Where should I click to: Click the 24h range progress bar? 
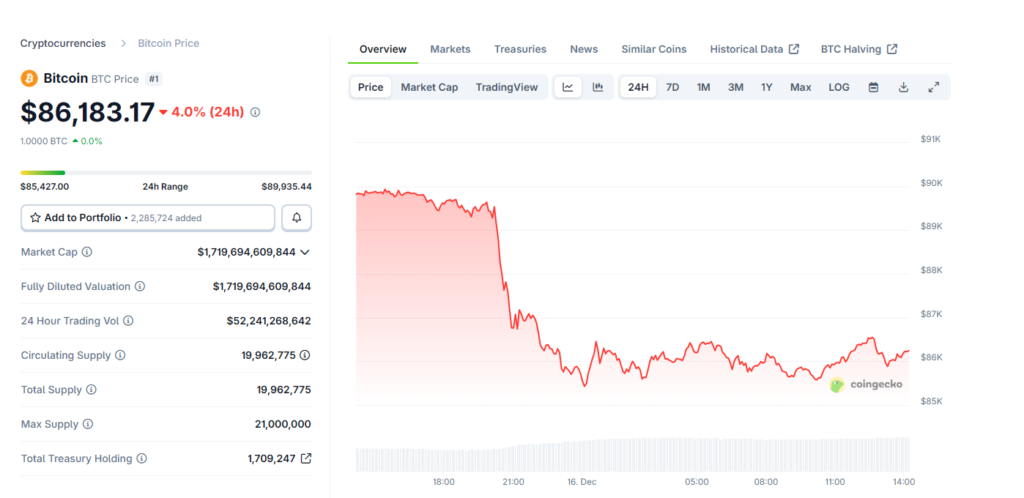pos(165,173)
